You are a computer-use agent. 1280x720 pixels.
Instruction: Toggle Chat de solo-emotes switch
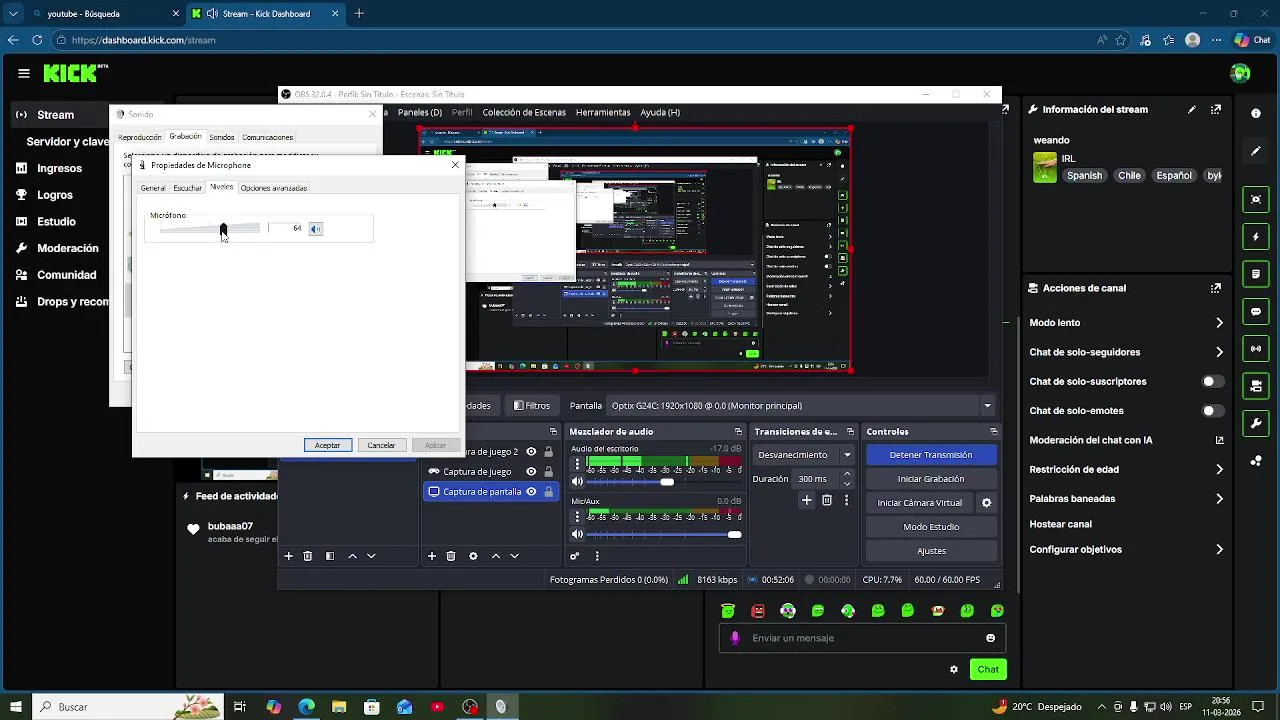(1212, 411)
